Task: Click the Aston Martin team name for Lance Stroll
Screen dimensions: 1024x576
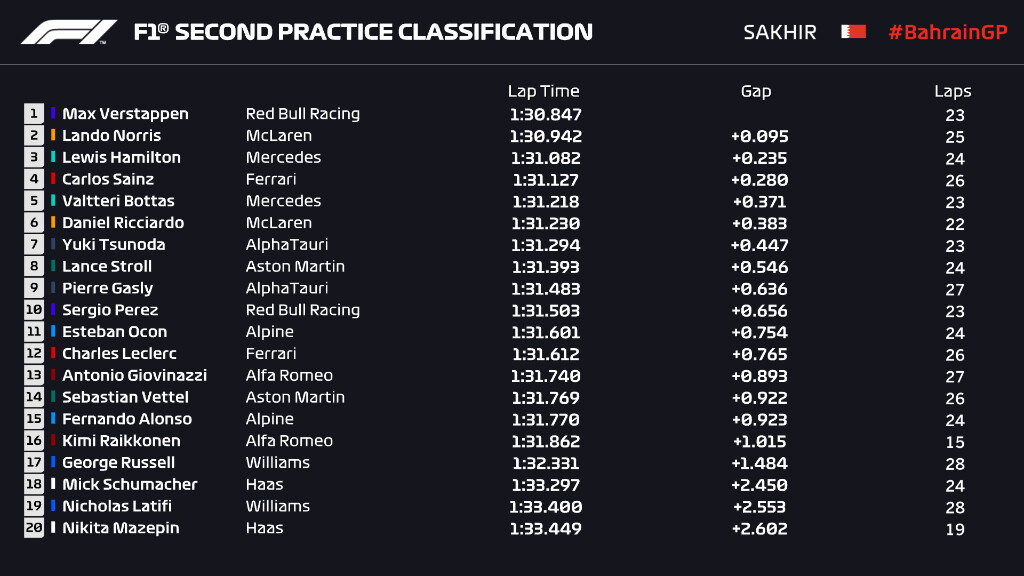Action: [x=295, y=267]
